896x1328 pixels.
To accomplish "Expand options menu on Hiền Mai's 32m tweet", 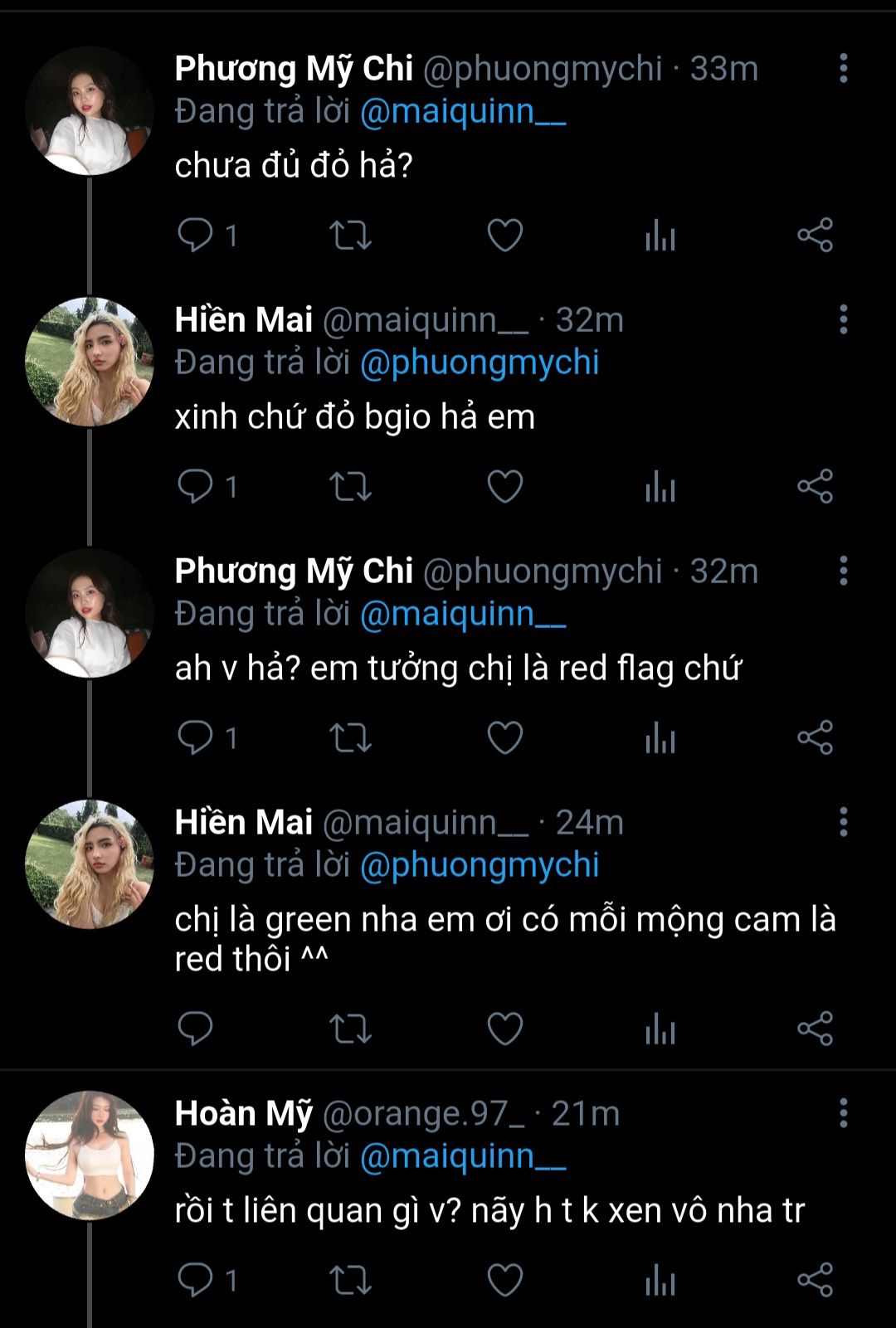I will tap(843, 319).
